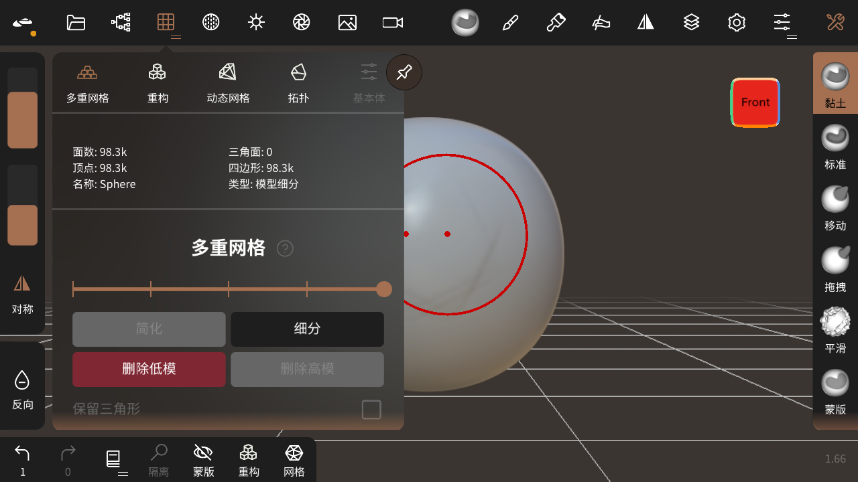Adjust the lower left vertical slider
858x482 pixels.
point(22,205)
